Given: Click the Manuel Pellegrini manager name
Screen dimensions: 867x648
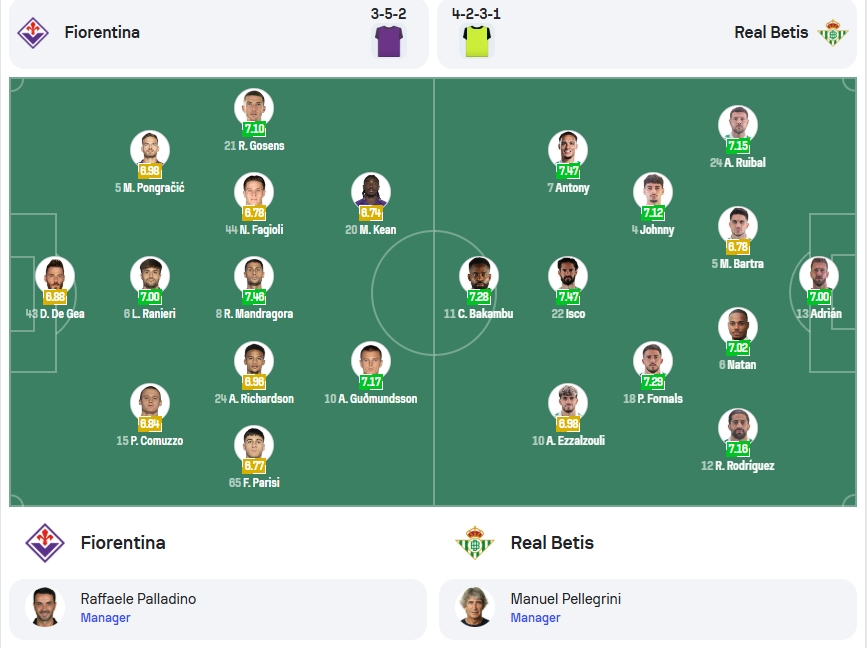Looking at the screenshot, I should click(x=566, y=599).
